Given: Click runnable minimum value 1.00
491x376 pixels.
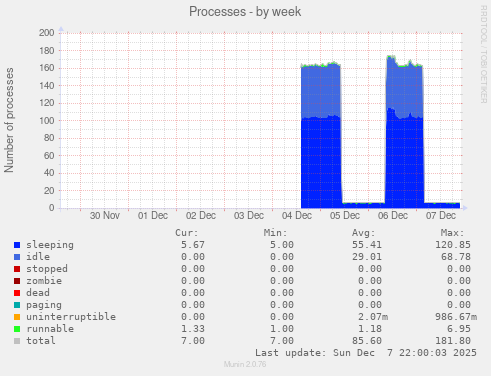Looking at the screenshot, I should pyautogui.click(x=282, y=329).
